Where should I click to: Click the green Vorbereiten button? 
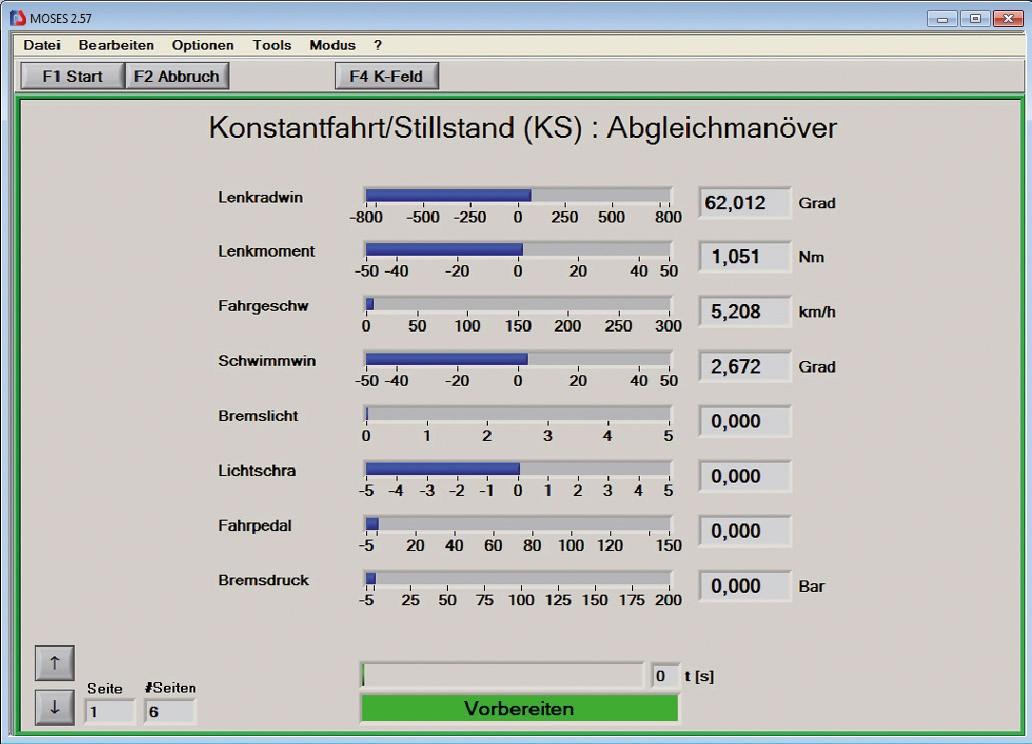point(519,708)
